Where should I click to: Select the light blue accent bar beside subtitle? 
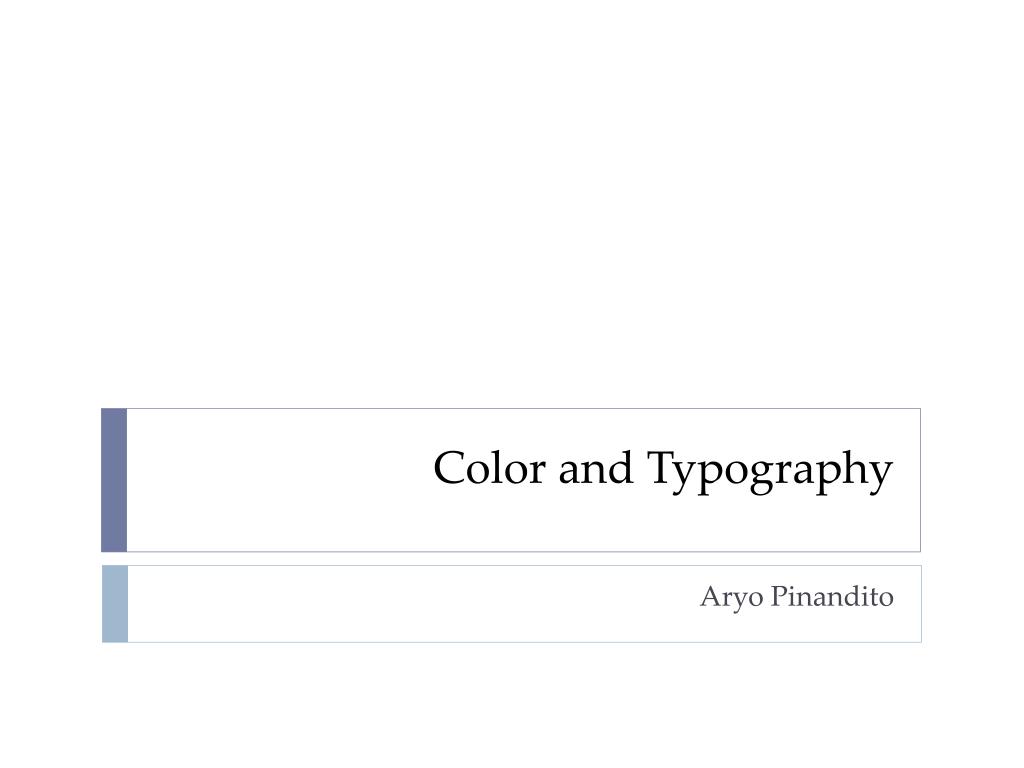click(115, 604)
